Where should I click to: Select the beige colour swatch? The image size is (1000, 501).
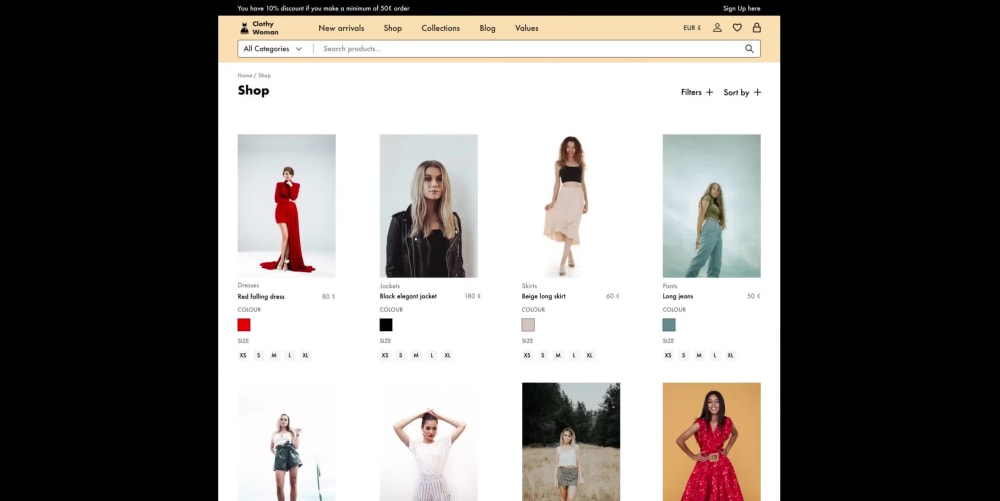coord(528,325)
